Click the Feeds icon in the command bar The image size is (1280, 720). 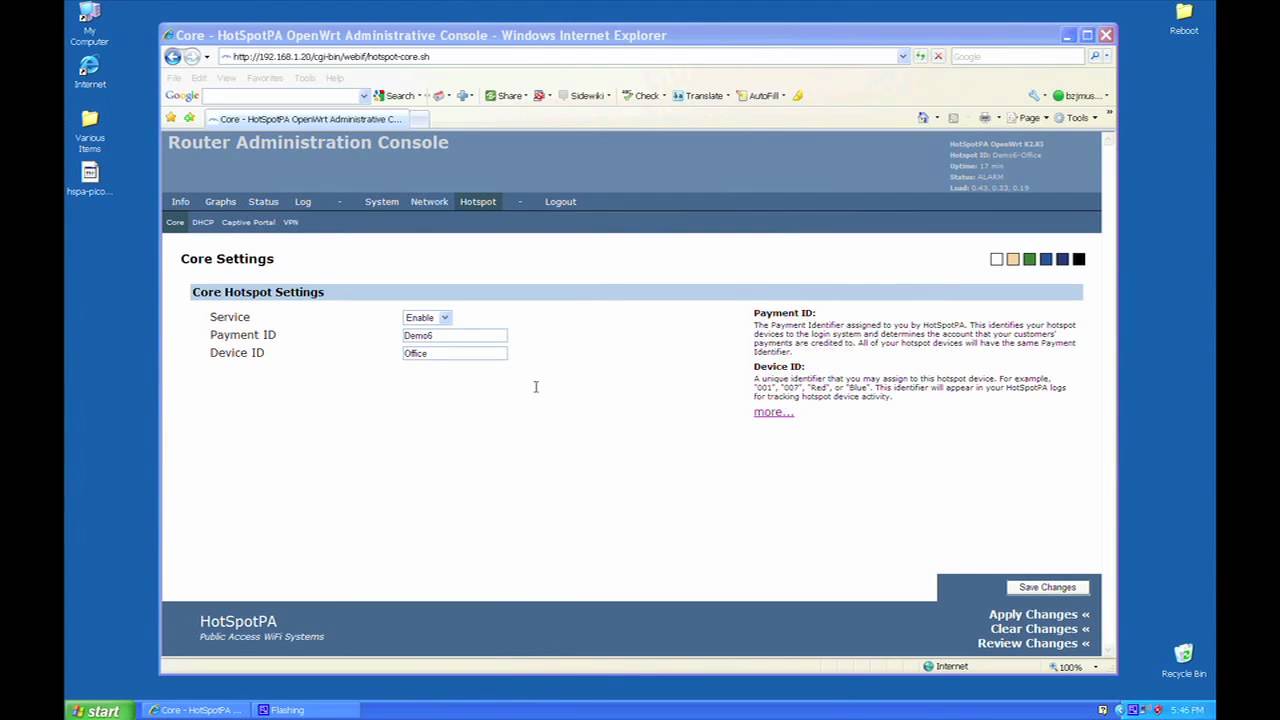point(953,118)
